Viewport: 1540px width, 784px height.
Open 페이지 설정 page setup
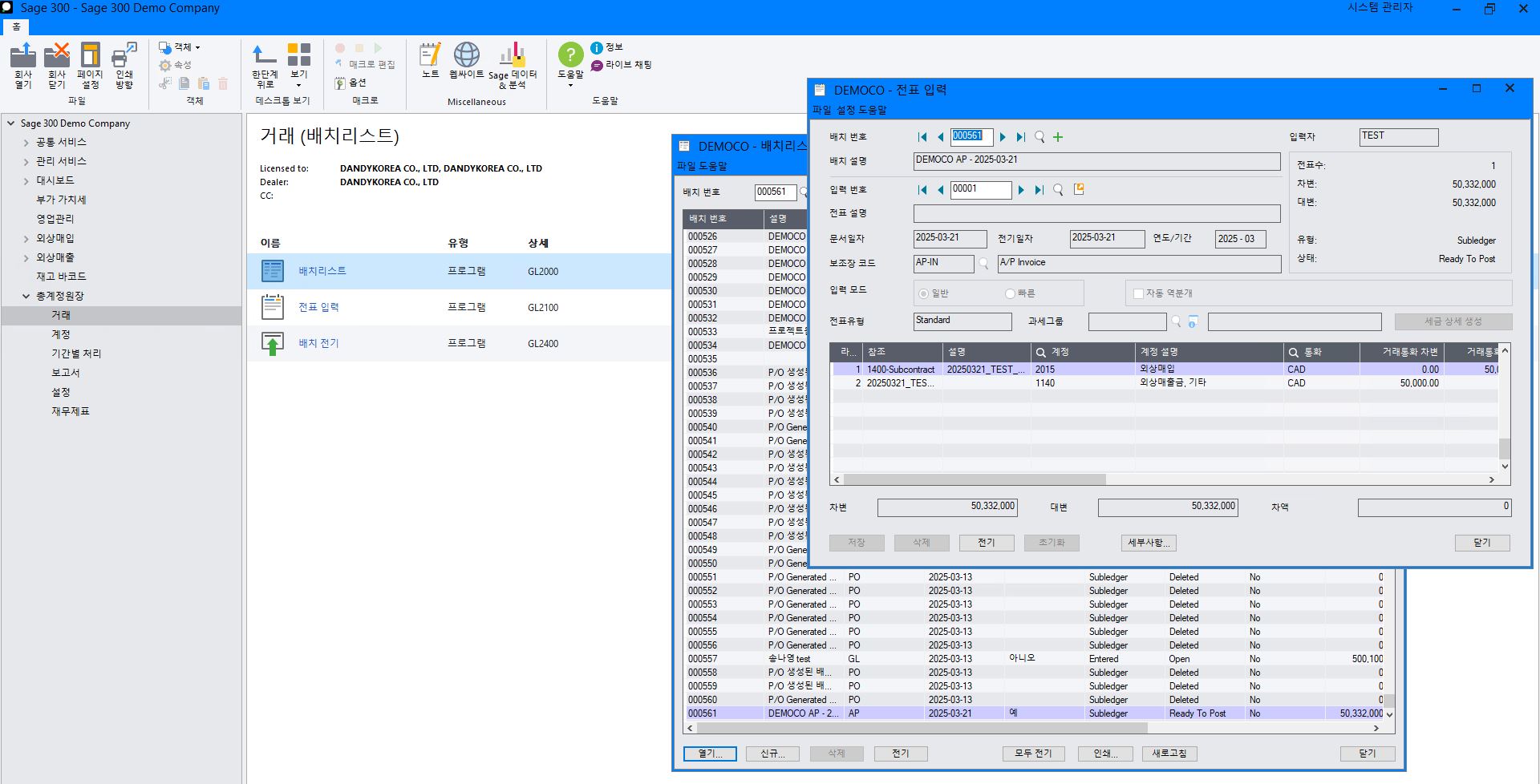pyautogui.click(x=90, y=65)
